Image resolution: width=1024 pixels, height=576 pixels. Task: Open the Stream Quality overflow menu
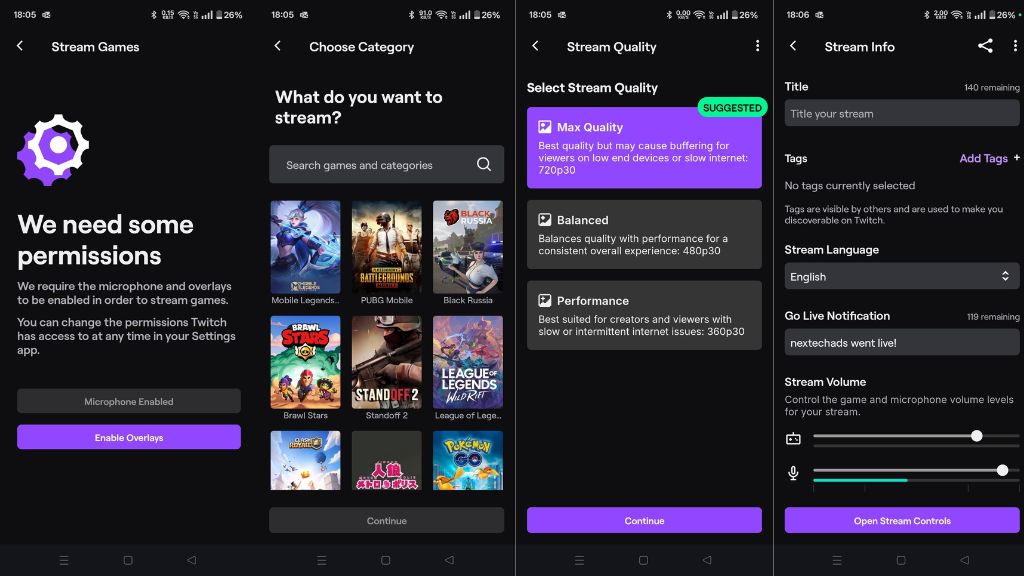click(x=757, y=46)
